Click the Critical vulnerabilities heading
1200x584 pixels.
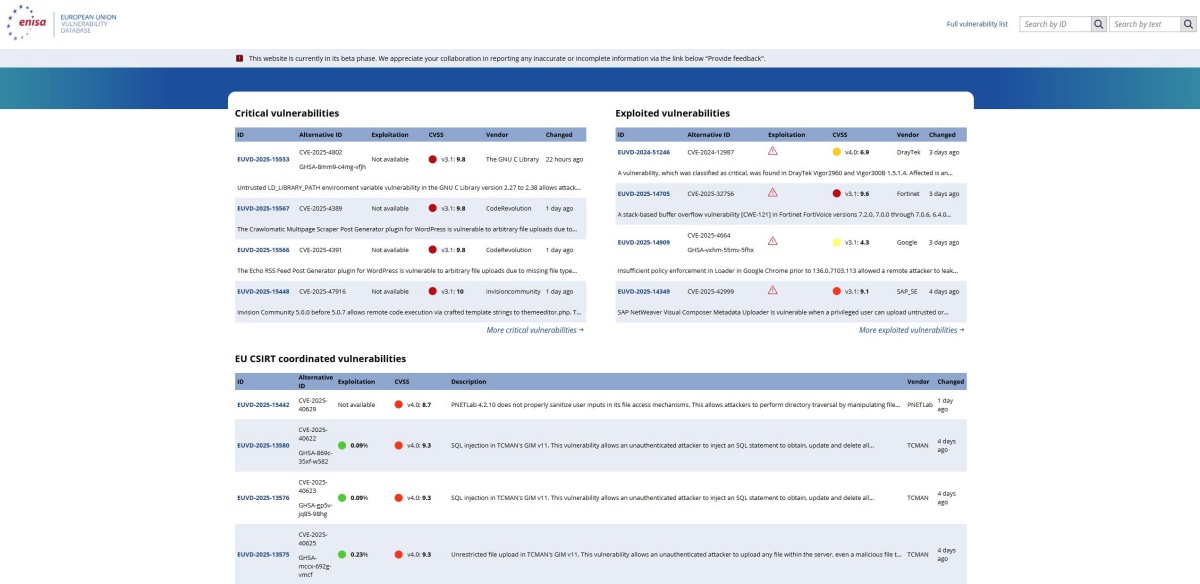click(x=287, y=114)
